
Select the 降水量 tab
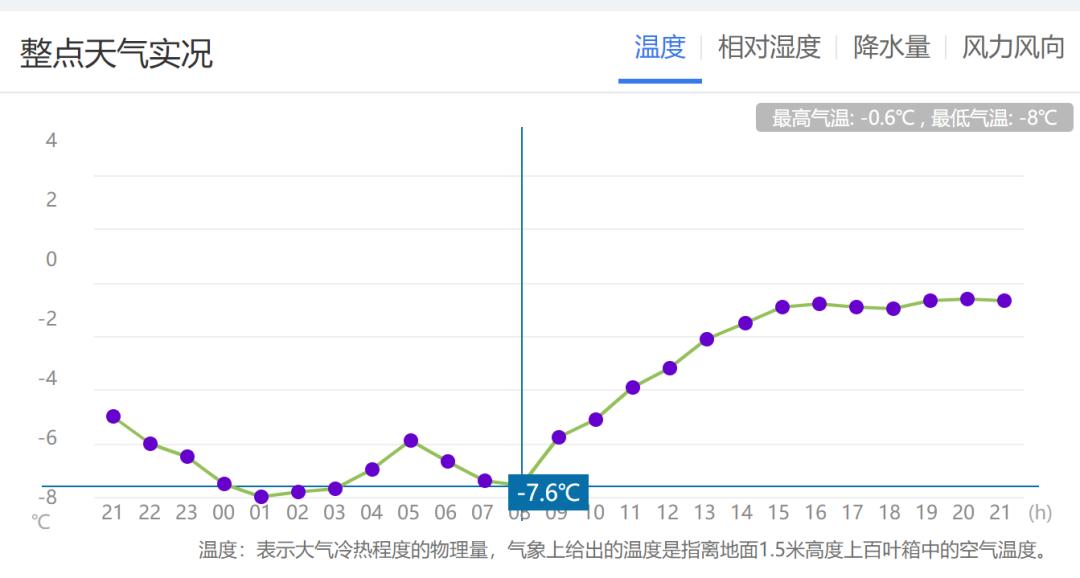click(x=891, y=47)
